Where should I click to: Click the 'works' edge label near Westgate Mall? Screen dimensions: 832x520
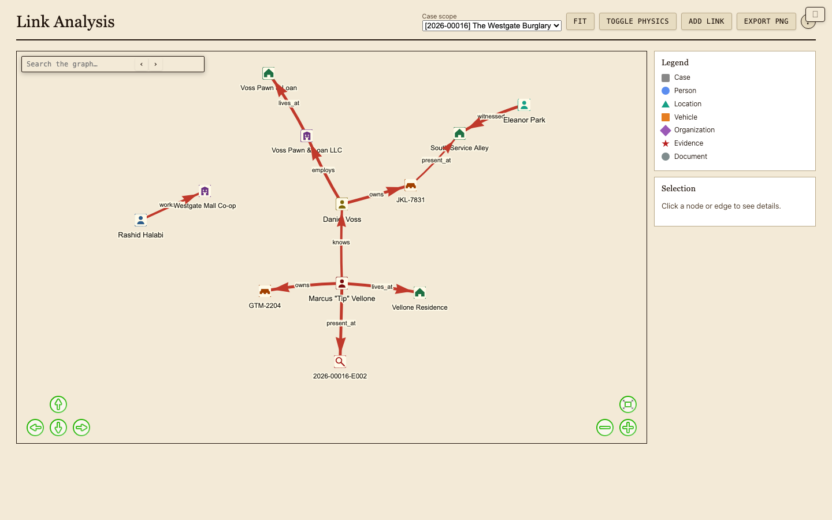coord(166,205)
